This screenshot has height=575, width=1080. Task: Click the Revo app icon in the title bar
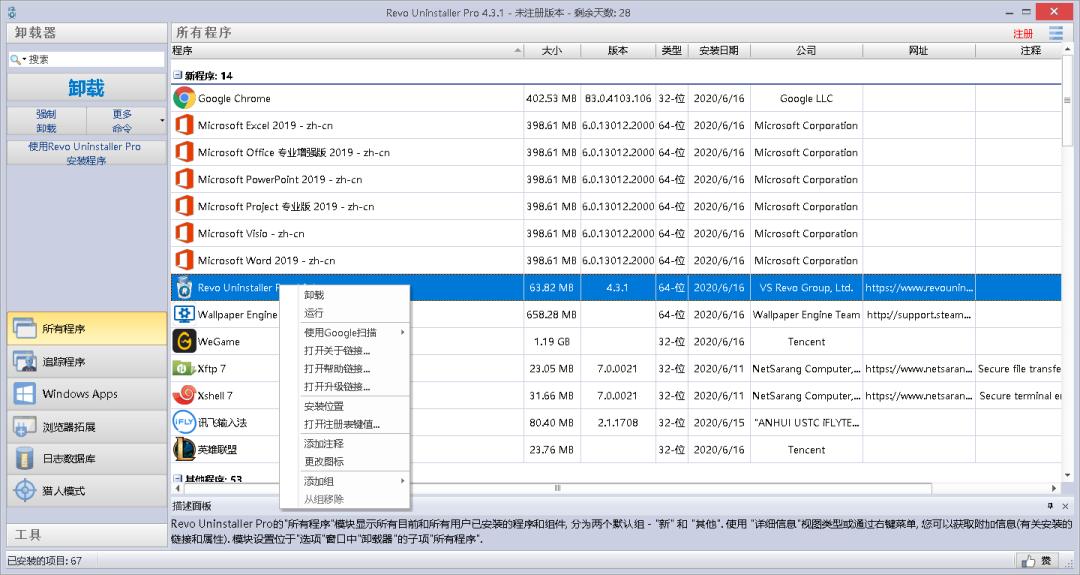tap(11, 12)
